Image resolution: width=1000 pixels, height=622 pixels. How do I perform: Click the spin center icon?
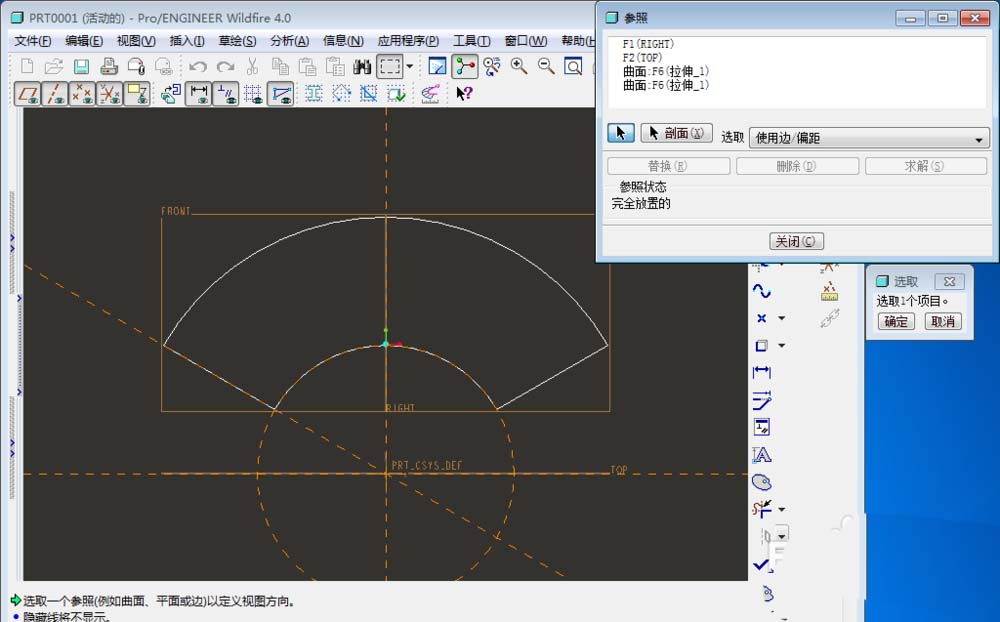[x=465, y=66]
